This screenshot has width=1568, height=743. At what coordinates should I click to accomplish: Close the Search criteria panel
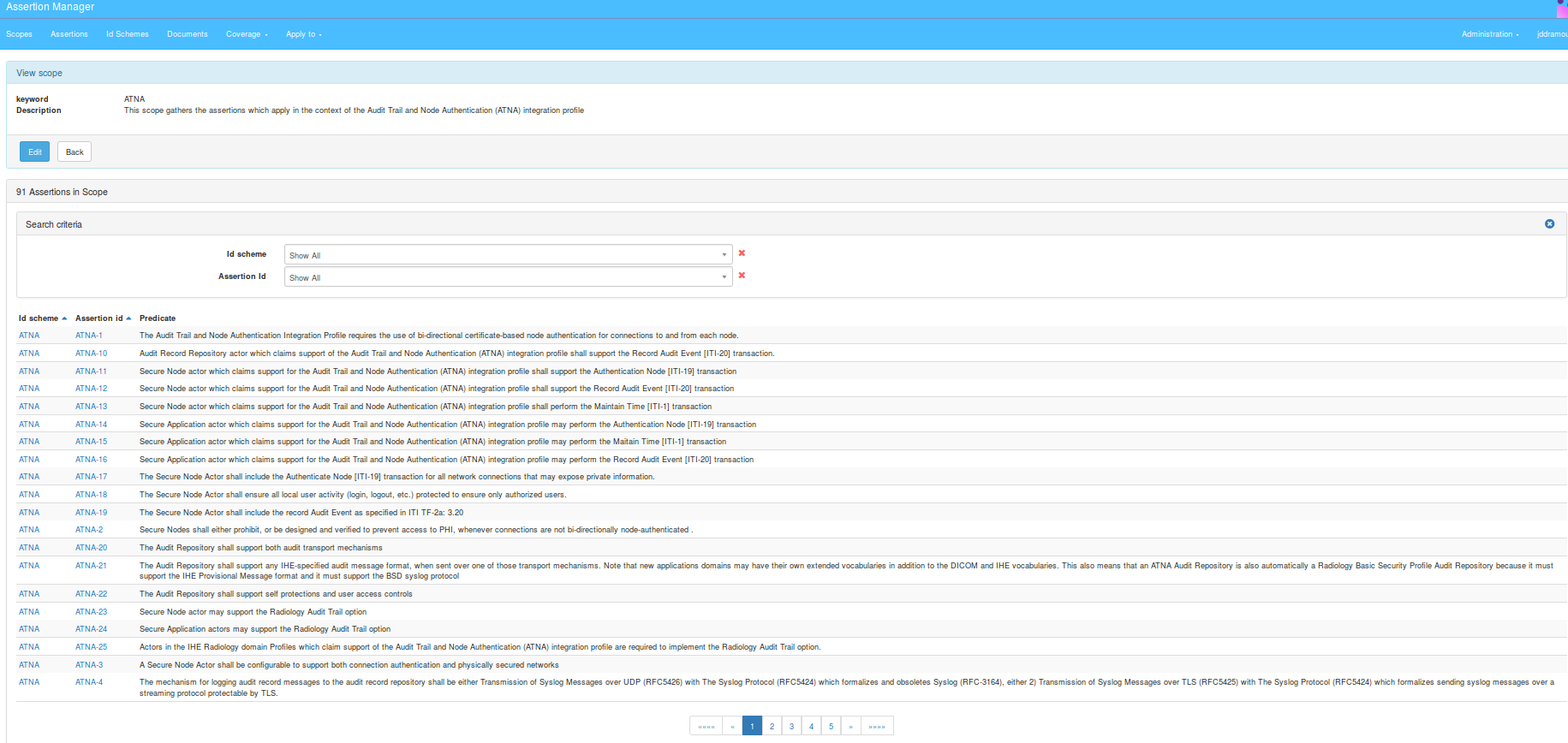click(1549, 224)
